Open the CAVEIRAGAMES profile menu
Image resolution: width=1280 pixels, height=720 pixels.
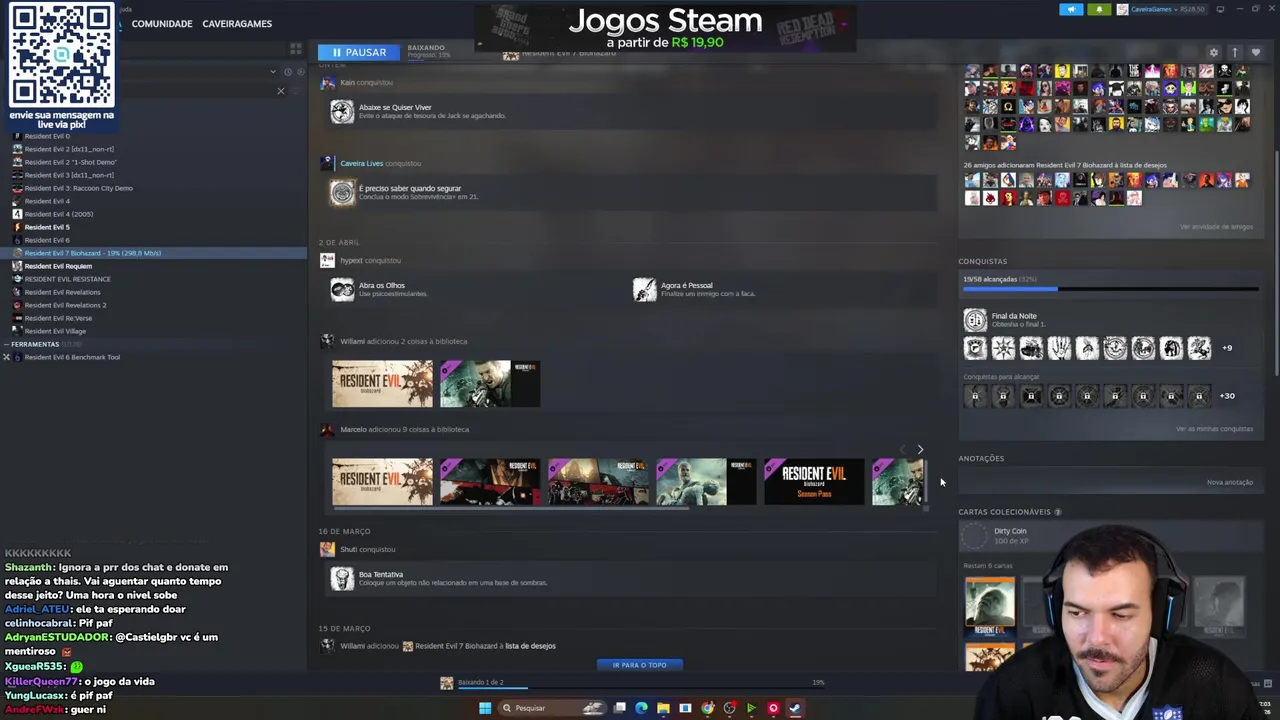pos(237,23)
